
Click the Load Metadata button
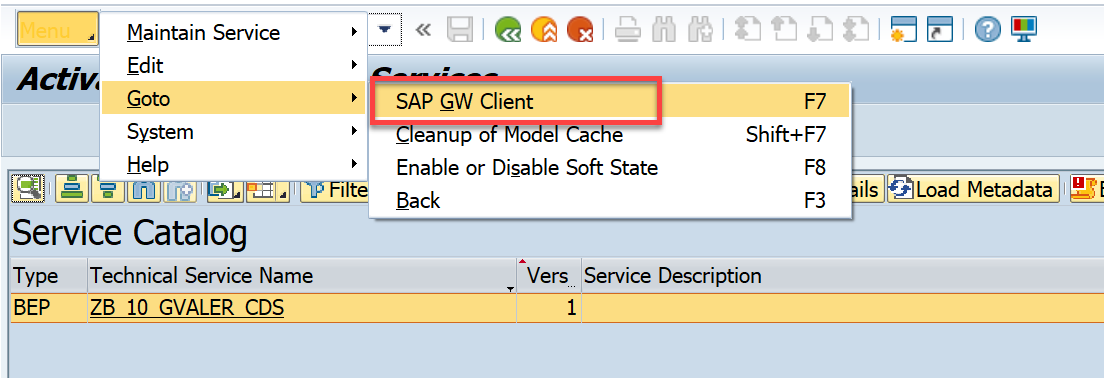[973, 189]
